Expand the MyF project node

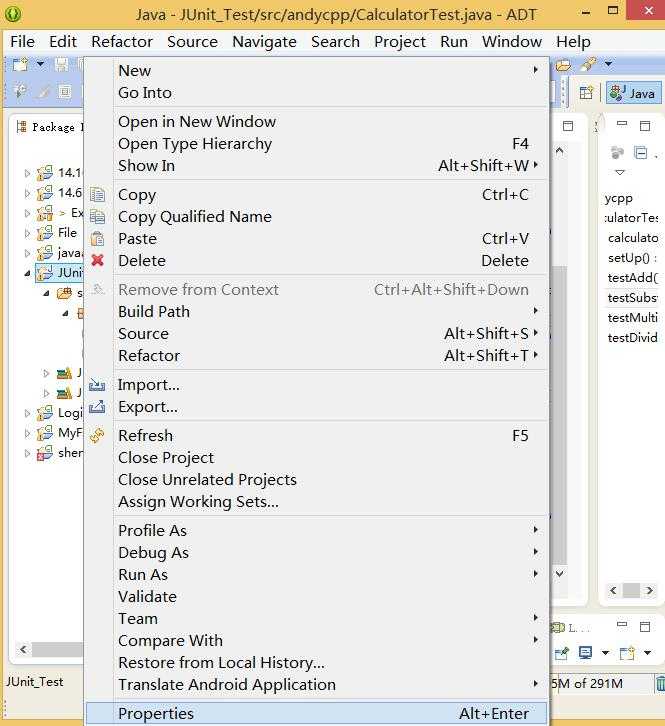(27, 433)
